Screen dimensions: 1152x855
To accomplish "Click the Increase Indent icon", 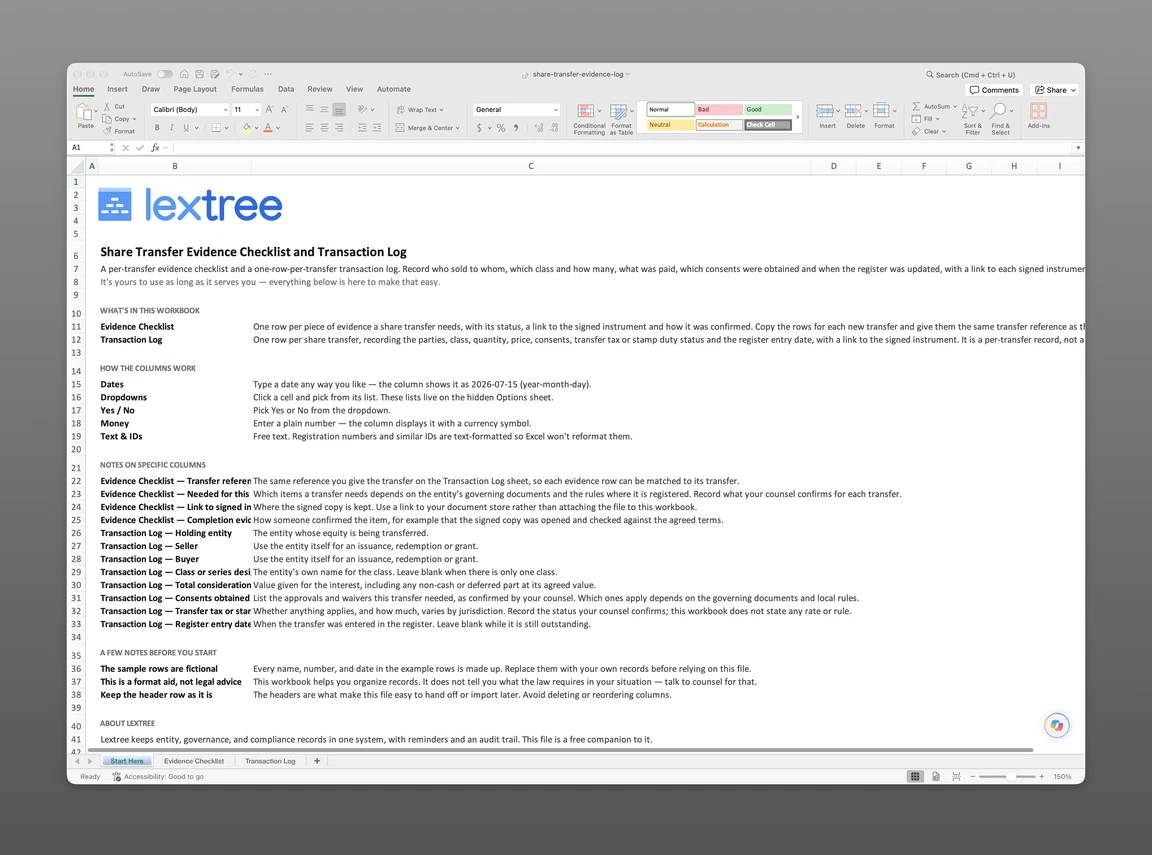I will (x=377, y=128).
